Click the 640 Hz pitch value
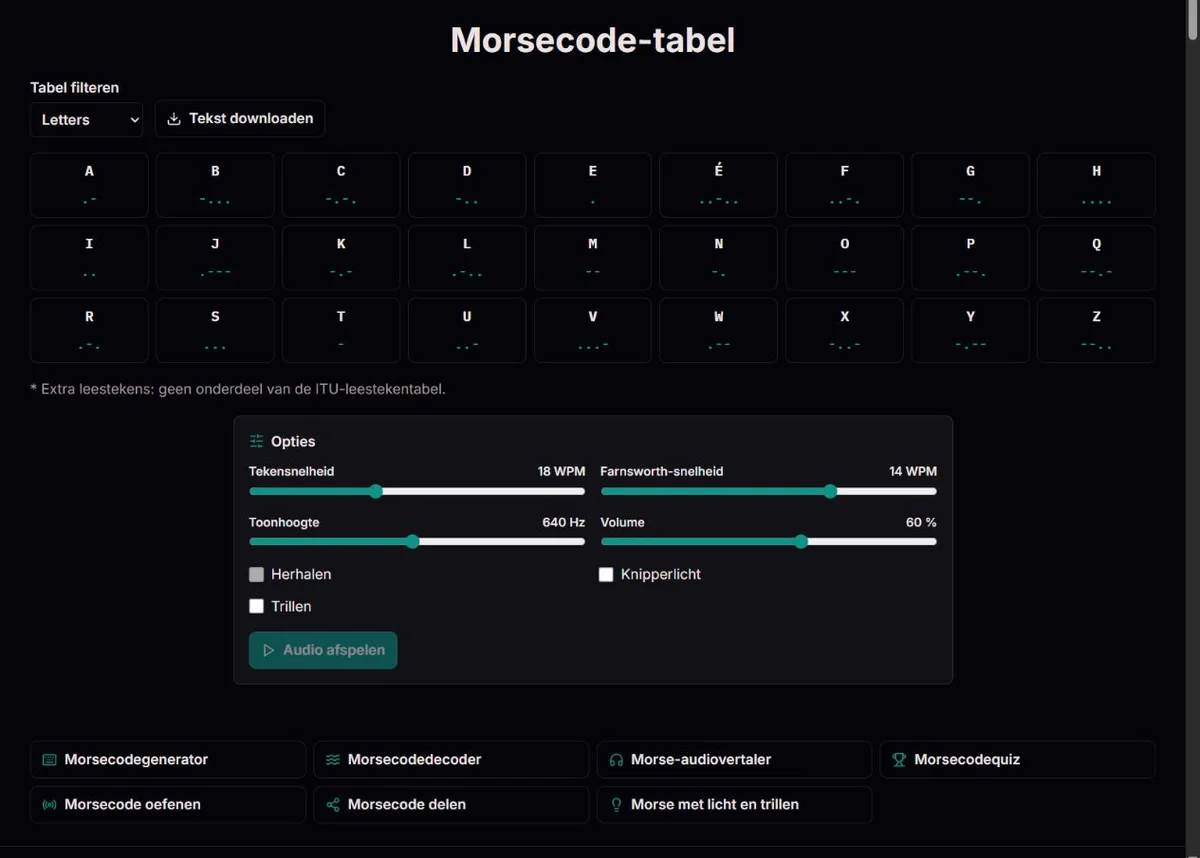This screenshot has width=1200, height=858. click(564, 522)
